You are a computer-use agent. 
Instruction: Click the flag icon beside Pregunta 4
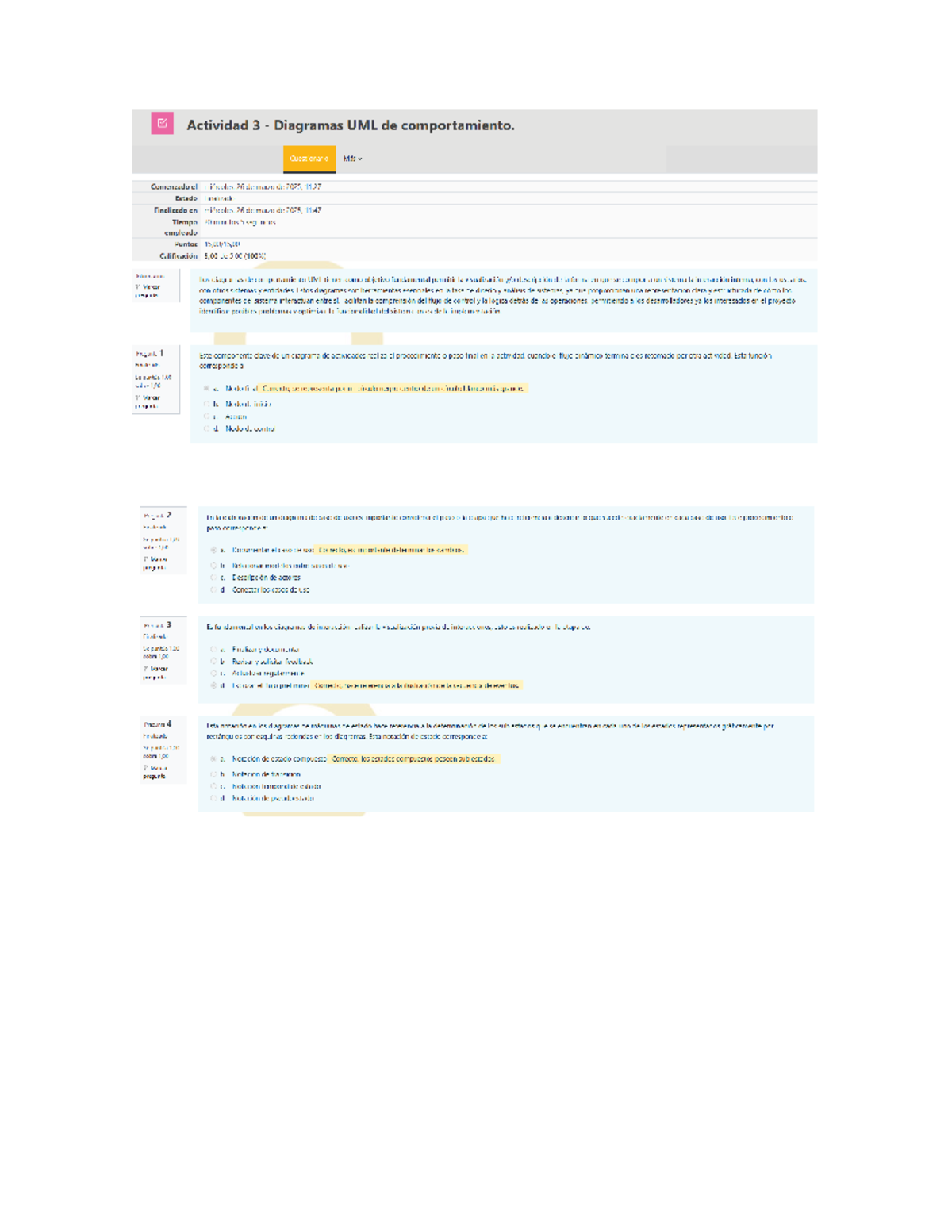pos(147,769)
